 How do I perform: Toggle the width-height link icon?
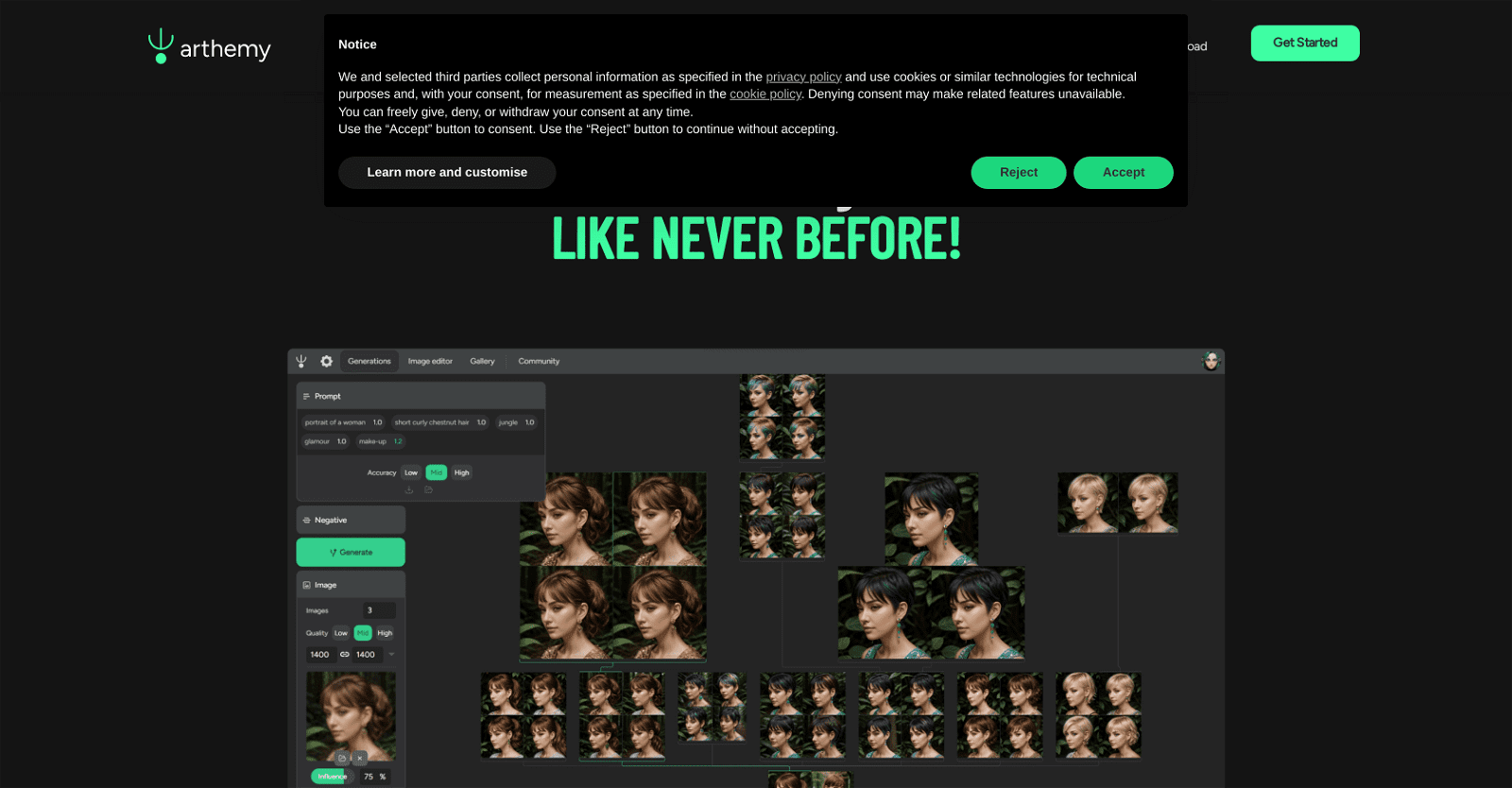pos(345,655)
